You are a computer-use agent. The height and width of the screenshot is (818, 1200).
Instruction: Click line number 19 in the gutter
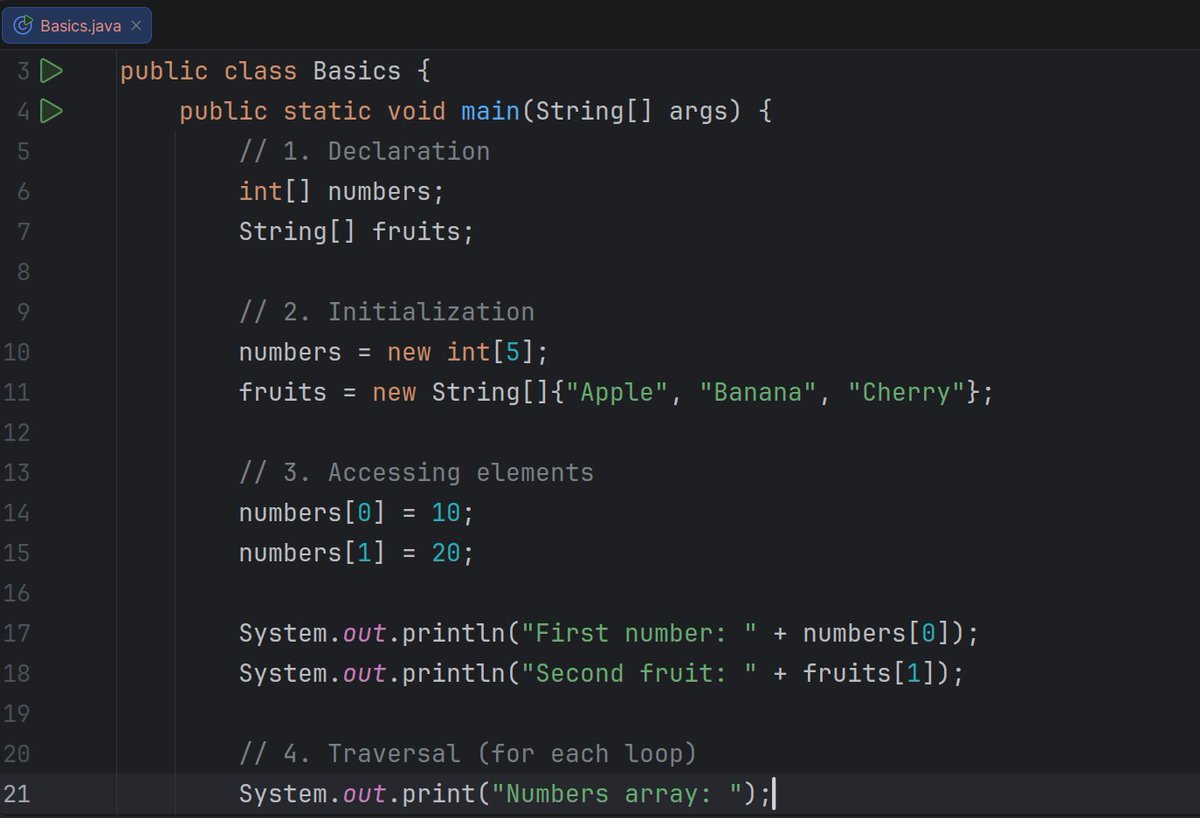coord(17,713)
